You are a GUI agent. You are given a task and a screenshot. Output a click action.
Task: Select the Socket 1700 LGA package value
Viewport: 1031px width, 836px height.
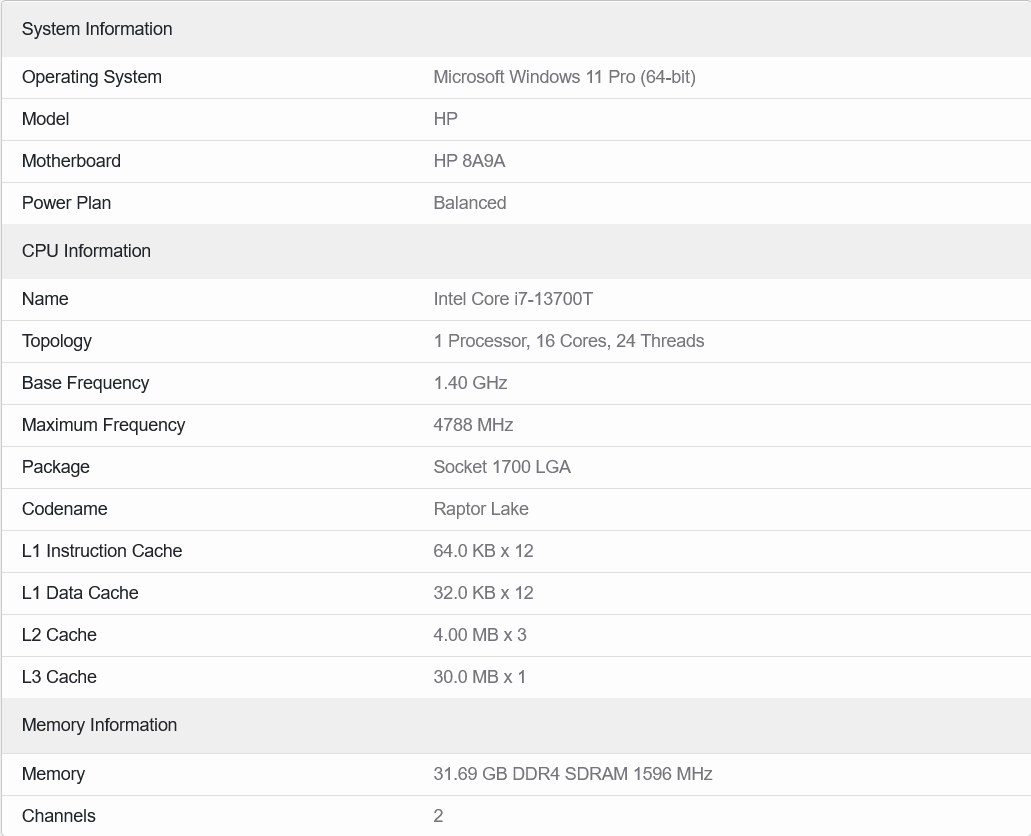tap(502, 467)
